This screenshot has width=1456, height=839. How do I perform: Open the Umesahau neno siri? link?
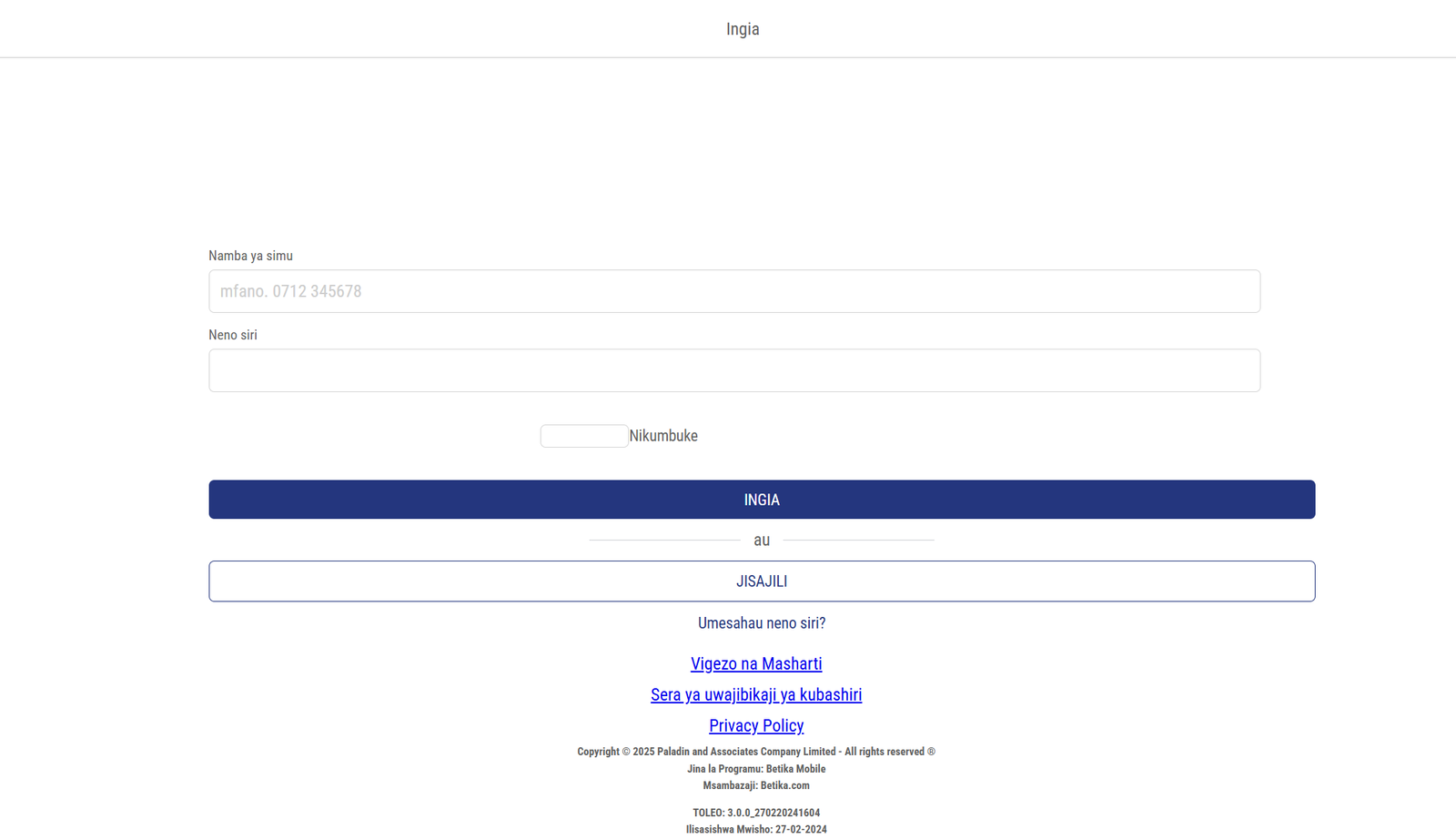point(762,623)
